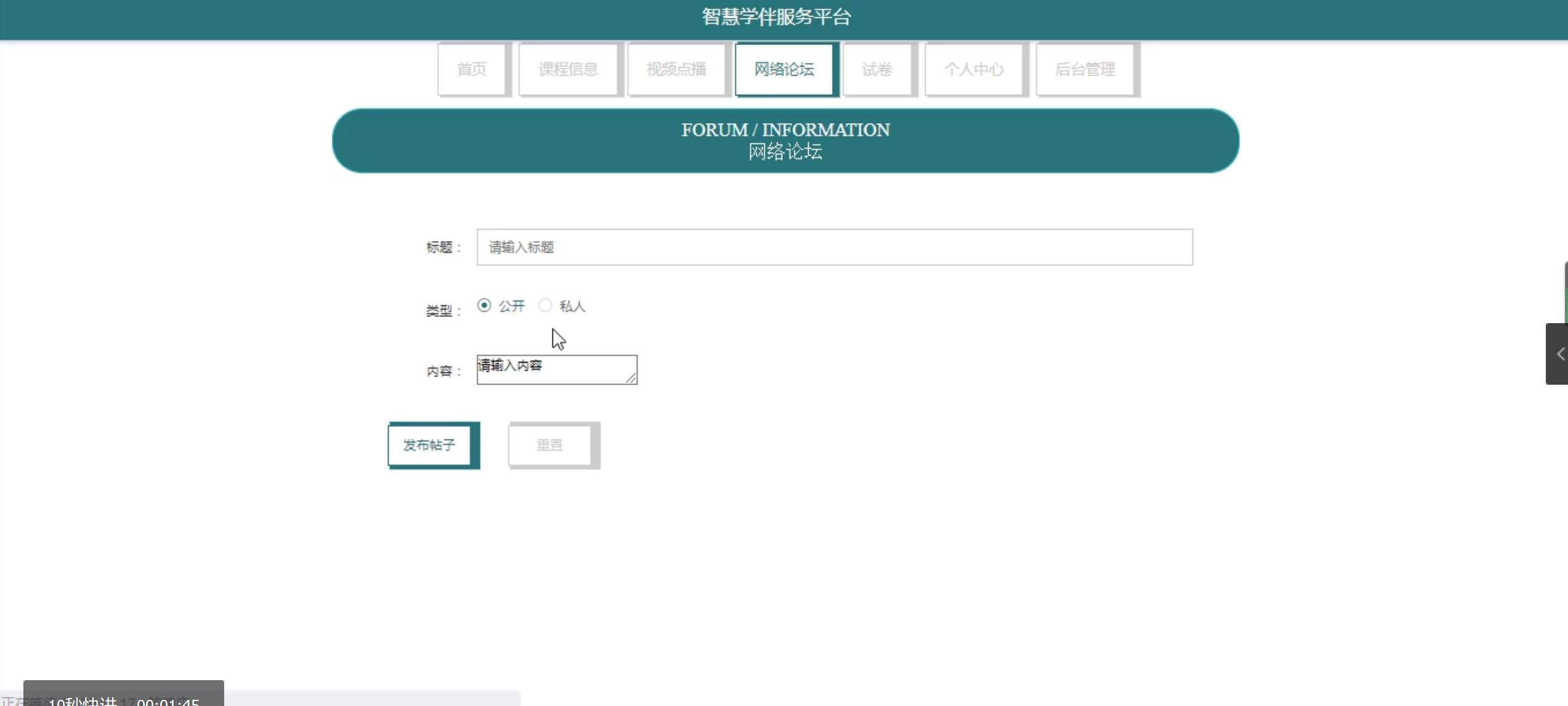Click the 00:01:45 timestamp display
The width and height of the screenshot is (1568, 706).
(x=168, y=700)
